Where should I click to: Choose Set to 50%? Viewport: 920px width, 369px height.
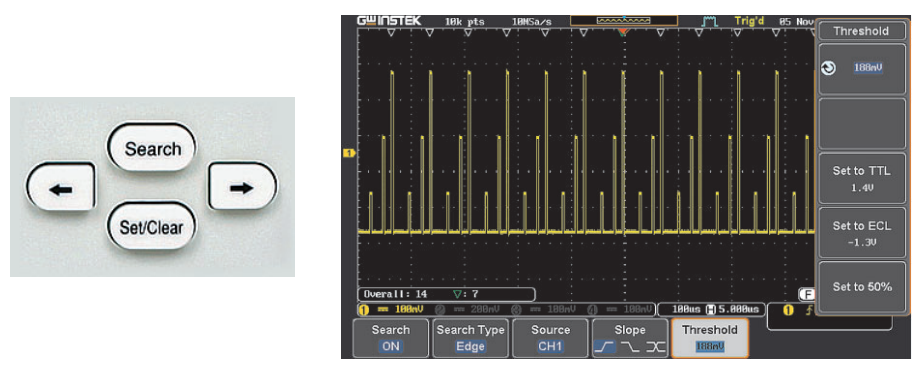(x=861, y=287)
